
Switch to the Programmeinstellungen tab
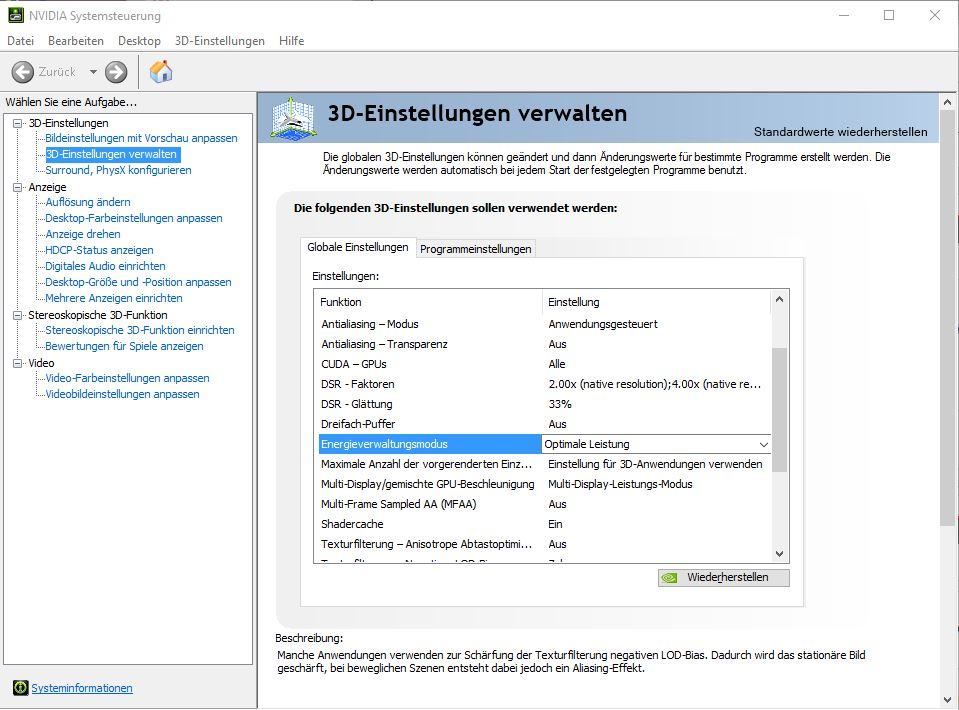tap(475, 249)
